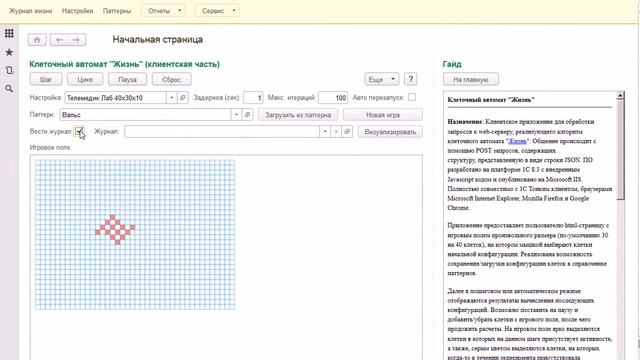Screen dimensions: 640x360
Task: Click the Визуализировать button
Action: tap(390, 131)
